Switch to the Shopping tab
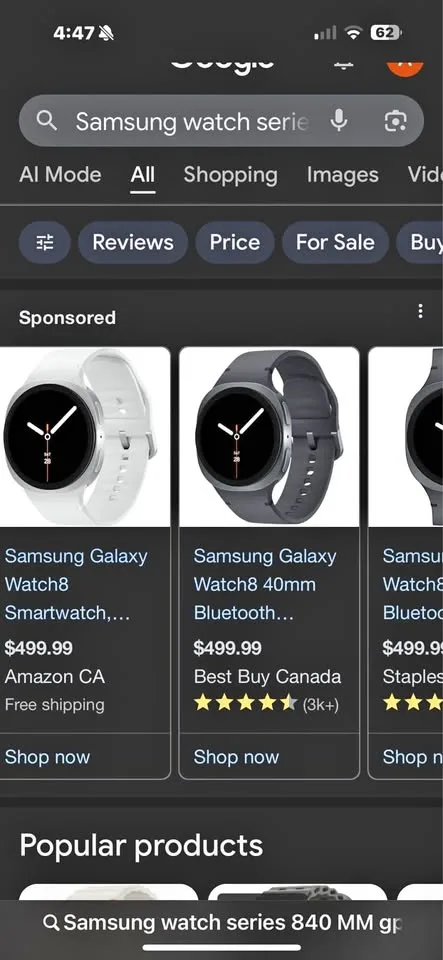The image size is (443, 960). (231, 175)
